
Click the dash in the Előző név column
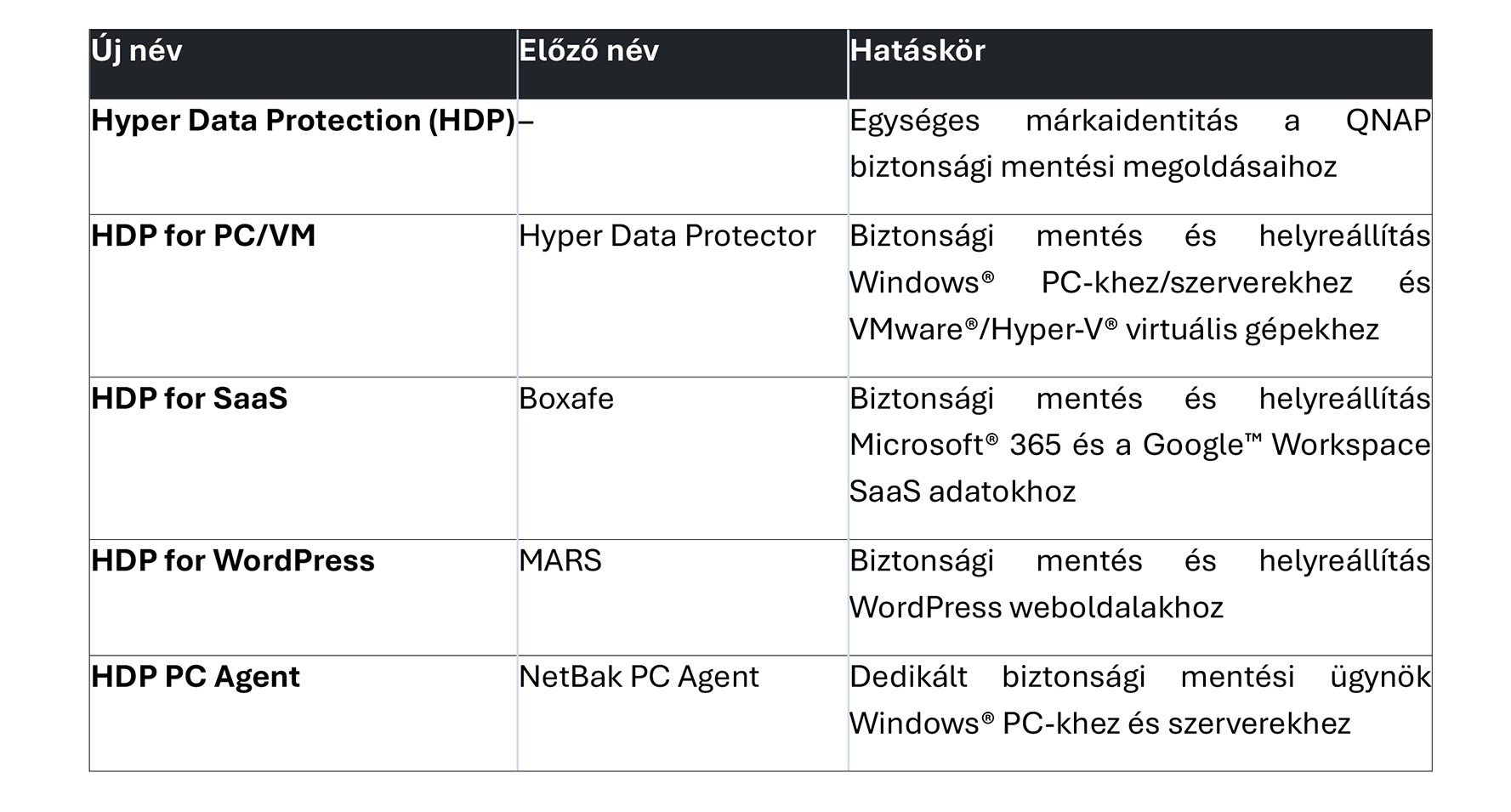(x=526, y=121)
